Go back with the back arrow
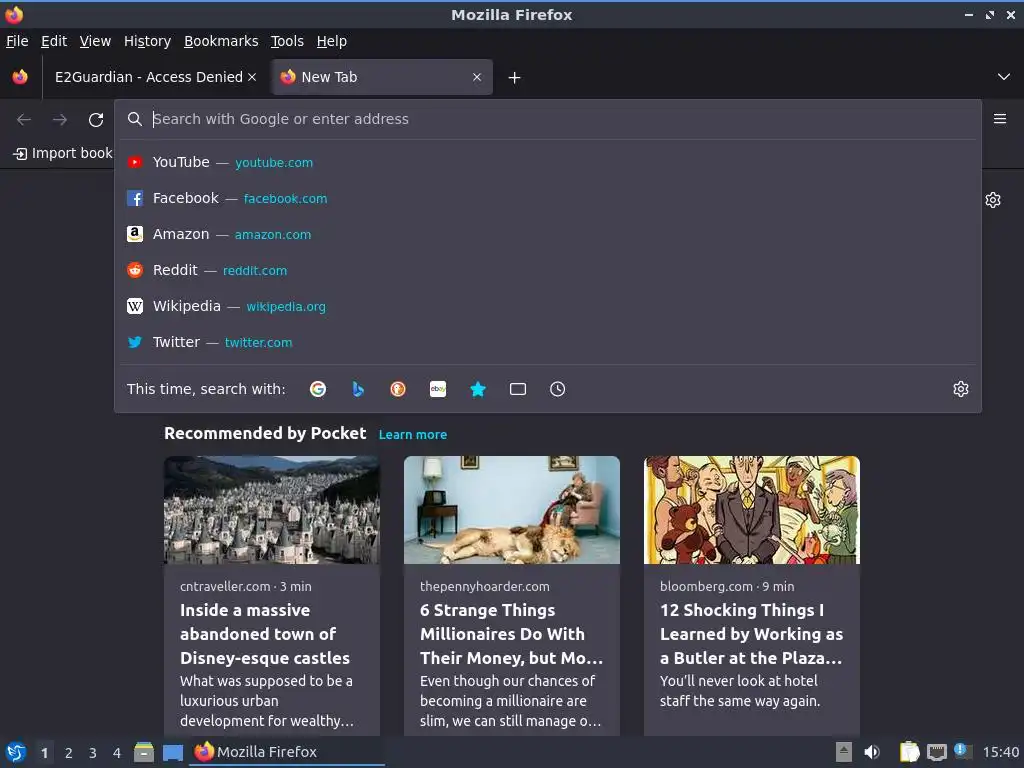The width and height of the screenshot is (1024, 768). [x=24, y=120]
